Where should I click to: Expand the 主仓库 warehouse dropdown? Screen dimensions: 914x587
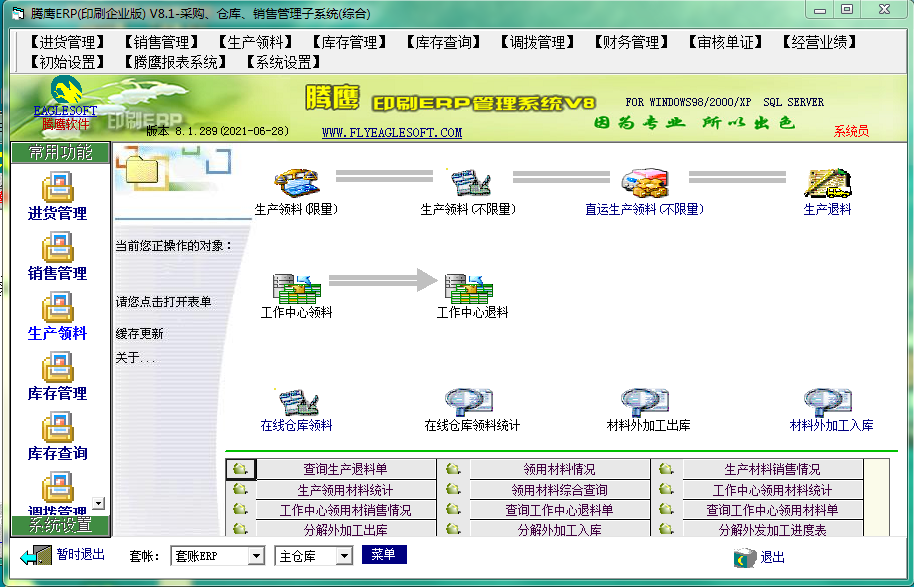344,556
